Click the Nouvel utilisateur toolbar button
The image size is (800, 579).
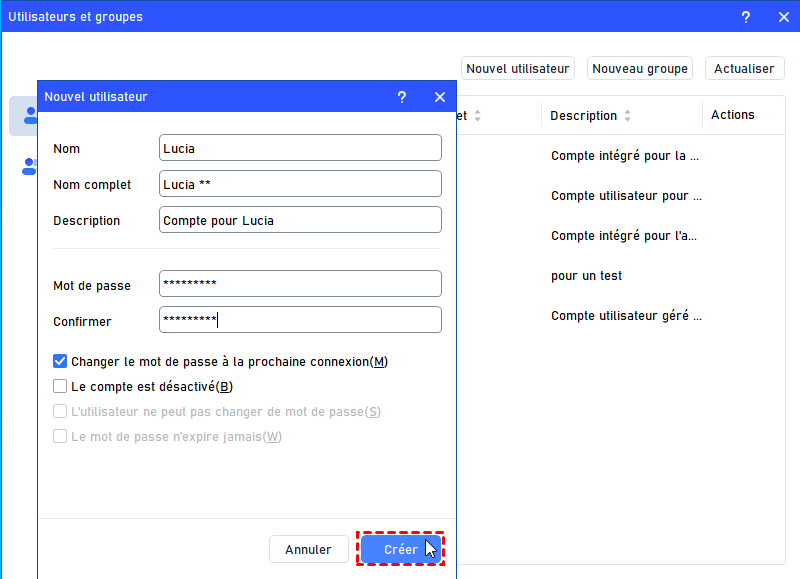[518, 68]
